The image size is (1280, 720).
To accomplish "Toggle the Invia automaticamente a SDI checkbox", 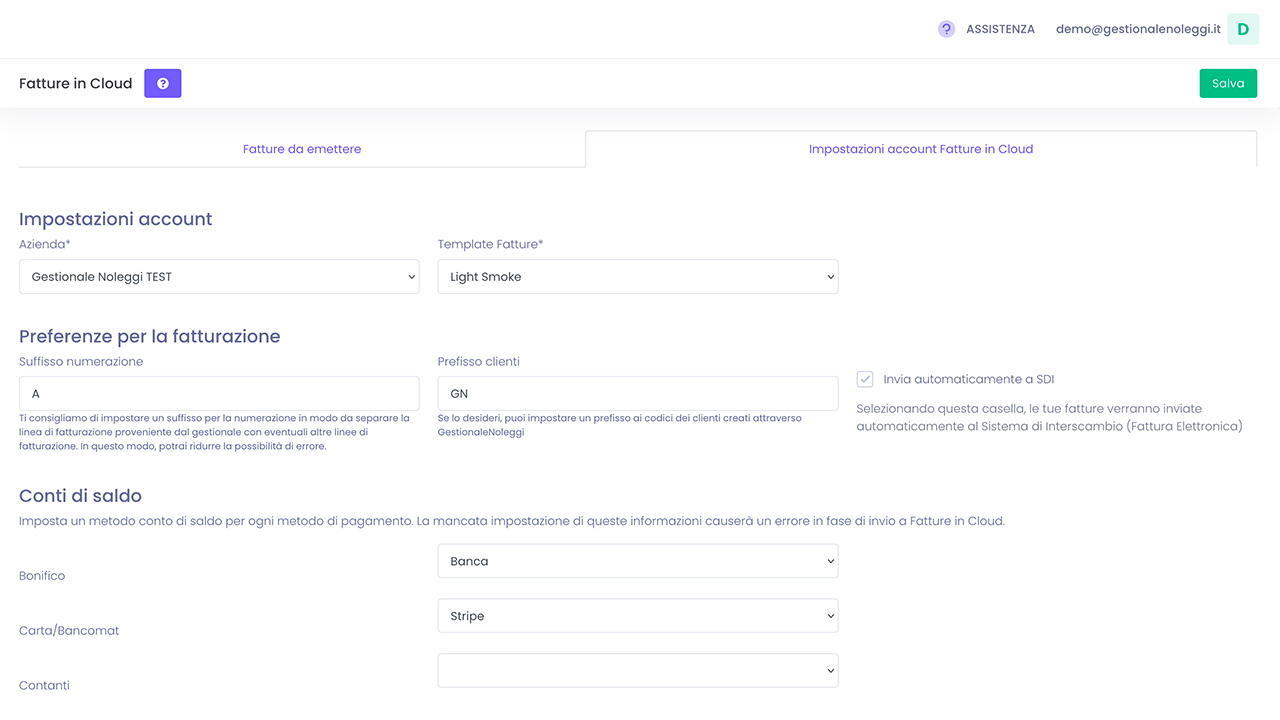I will click(x=865, y=379).
